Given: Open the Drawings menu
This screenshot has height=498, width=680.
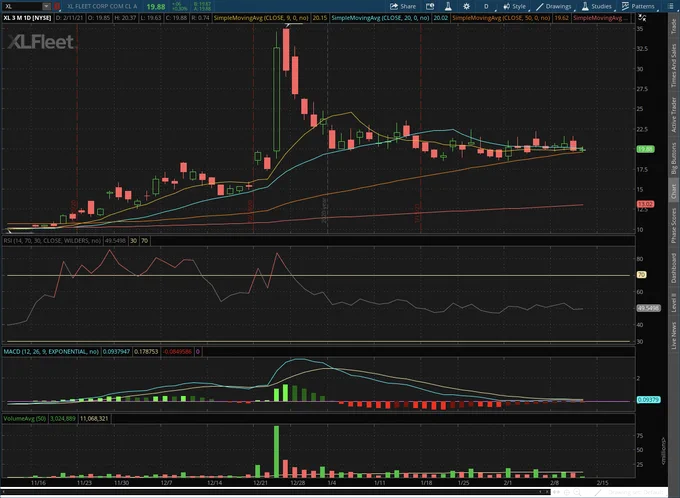Looking at the screenshot, I should pyautogui.click(x=554, y=6).
